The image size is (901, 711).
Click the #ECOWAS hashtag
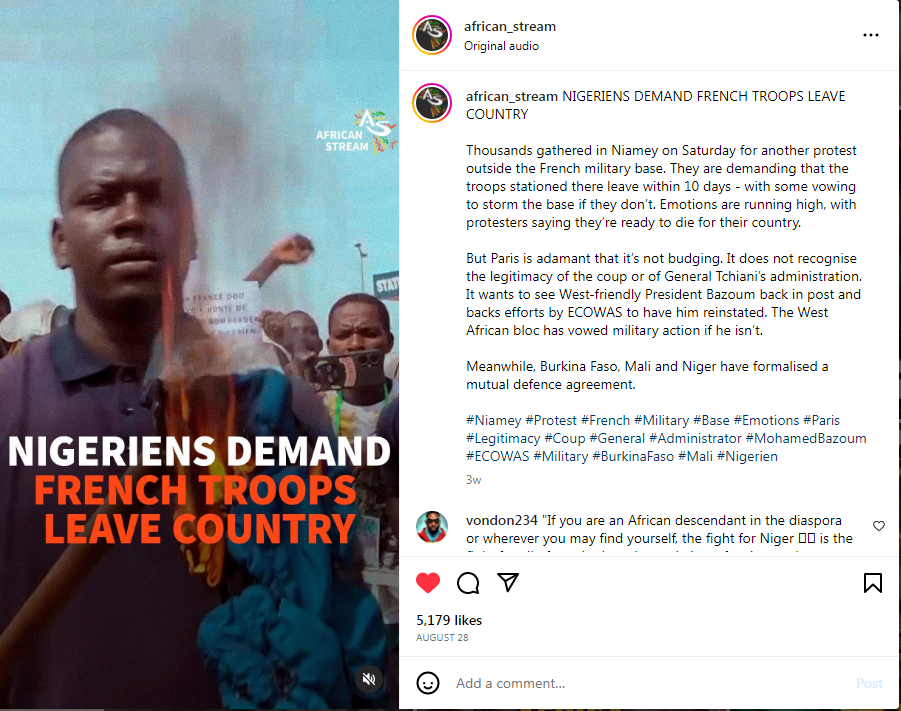click(498, 456)
